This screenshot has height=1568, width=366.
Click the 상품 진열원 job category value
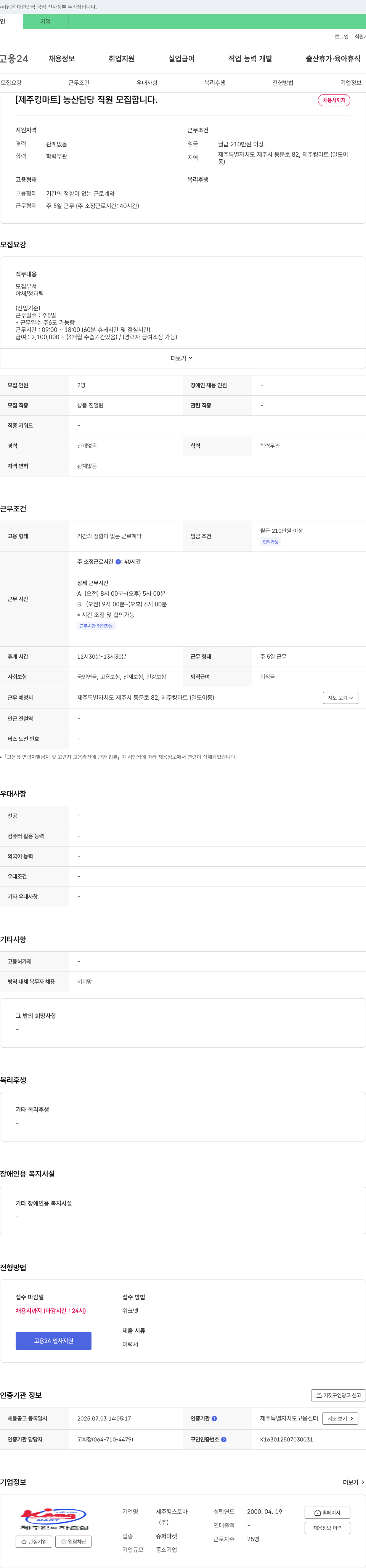click(x=90, y=406)
